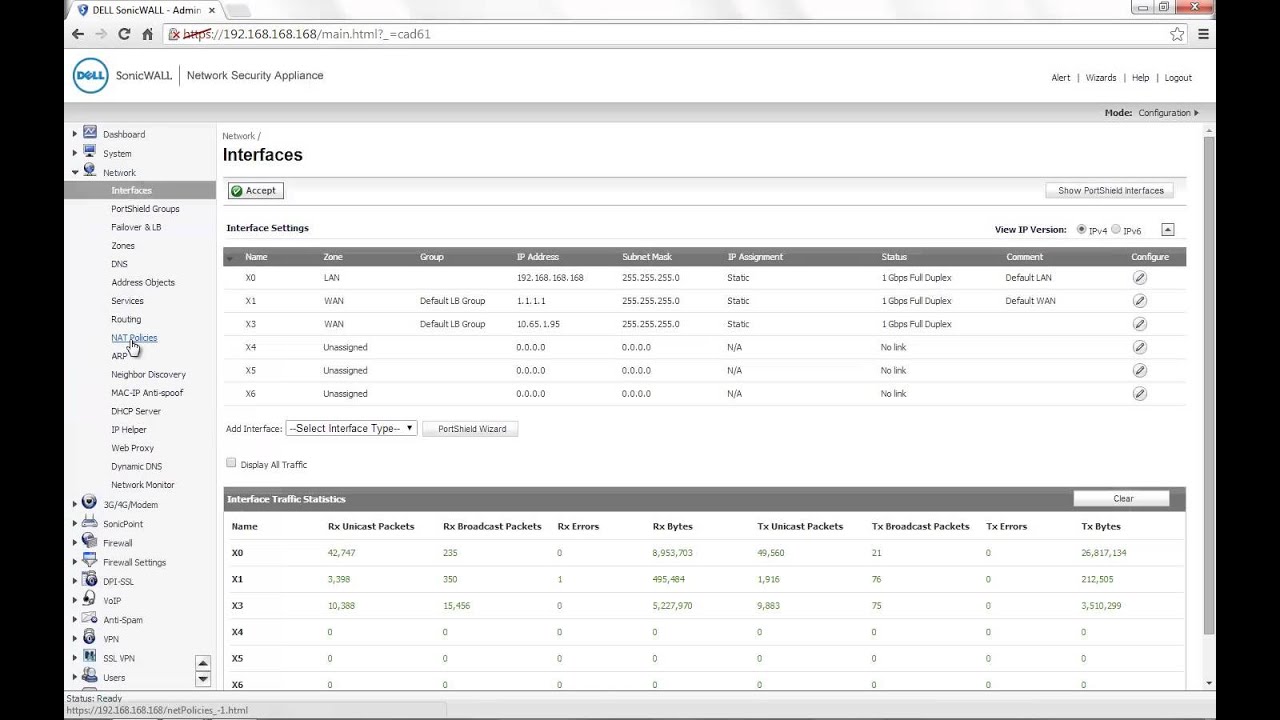Click the Firewall Settings sidebar icon
The image size is (1280, 720).
click(x=90, y=561)
